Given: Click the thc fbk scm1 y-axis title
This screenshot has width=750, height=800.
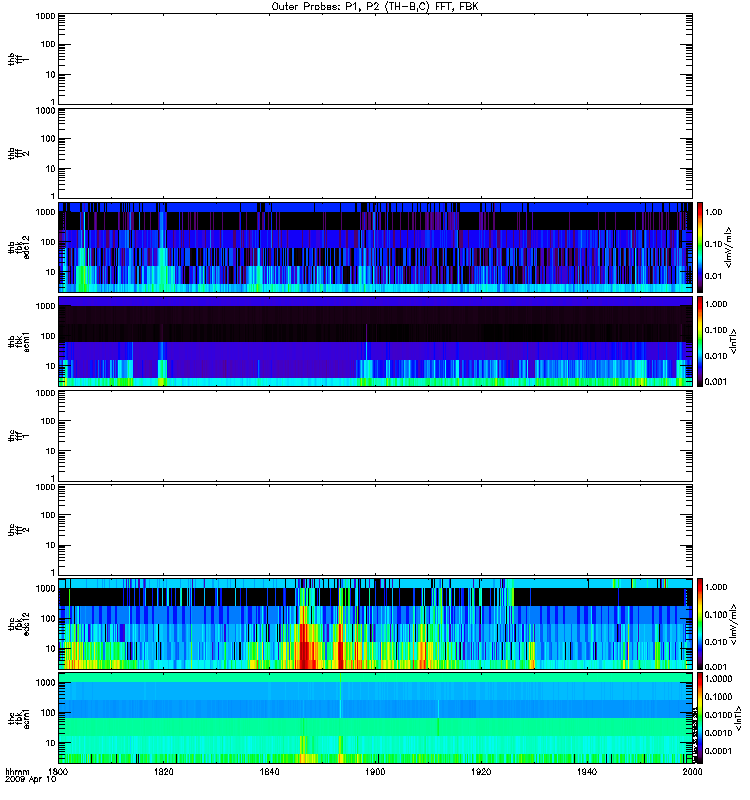Looking at the screenshot, I should 19,718.
